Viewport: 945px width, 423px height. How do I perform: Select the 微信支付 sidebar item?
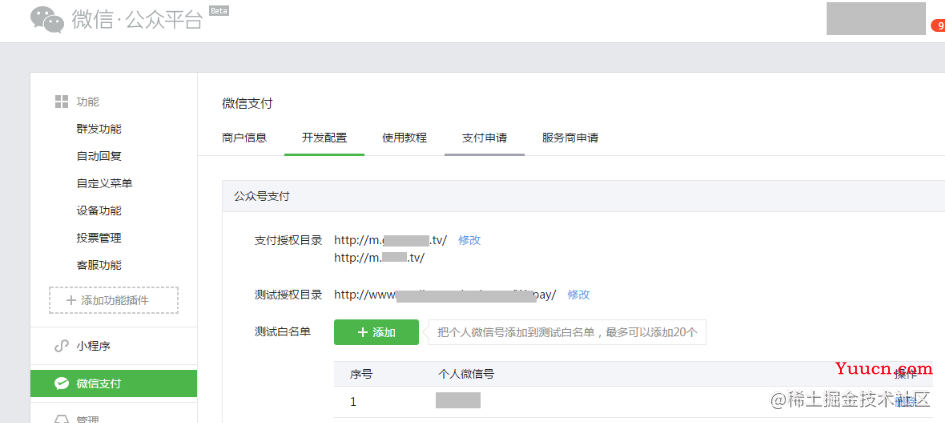114,384
